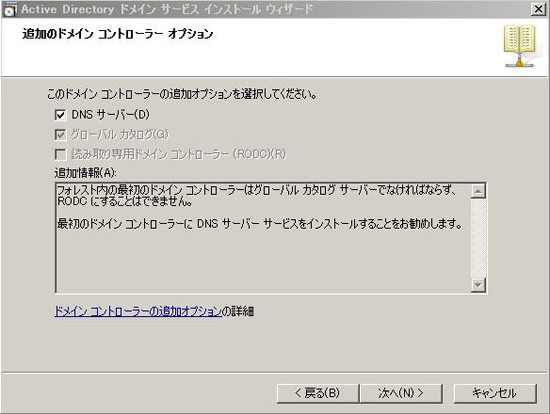Image resolution: width=550 pixels, height=414 pixels.
Task: Click the wizard icon in the title bar
Action: (10, 9)
